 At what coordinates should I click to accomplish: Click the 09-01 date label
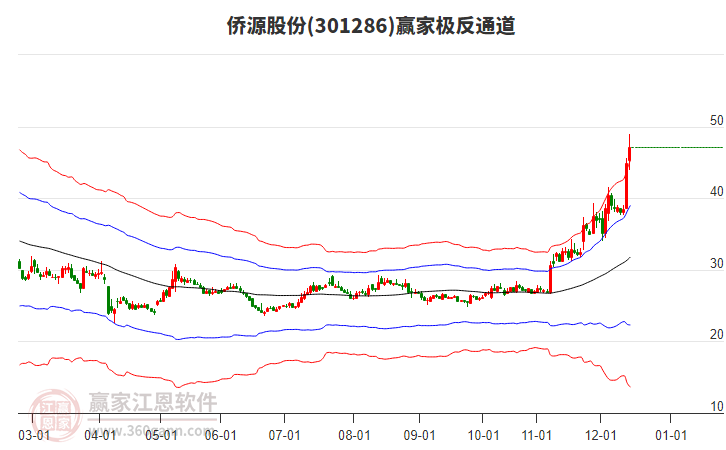point(419,436)
